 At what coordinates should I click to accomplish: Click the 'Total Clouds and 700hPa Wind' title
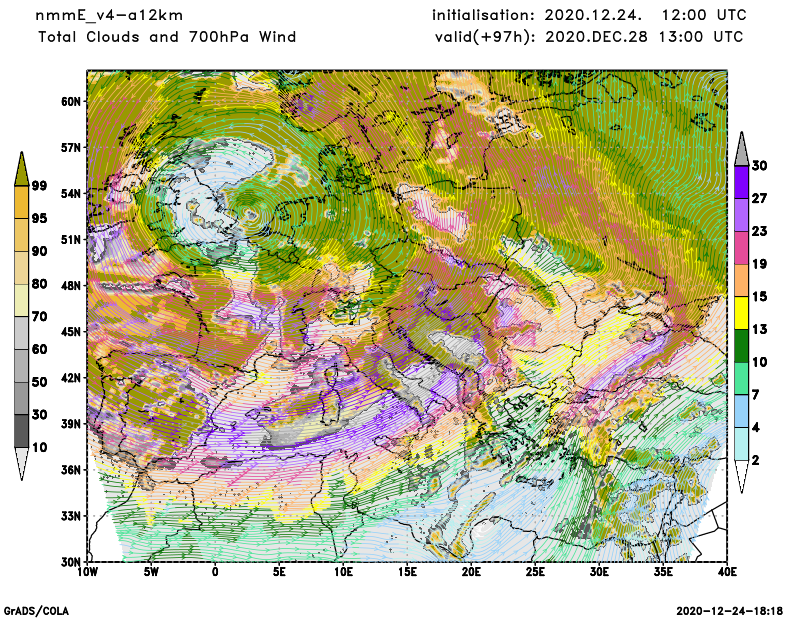coord(167,37)
